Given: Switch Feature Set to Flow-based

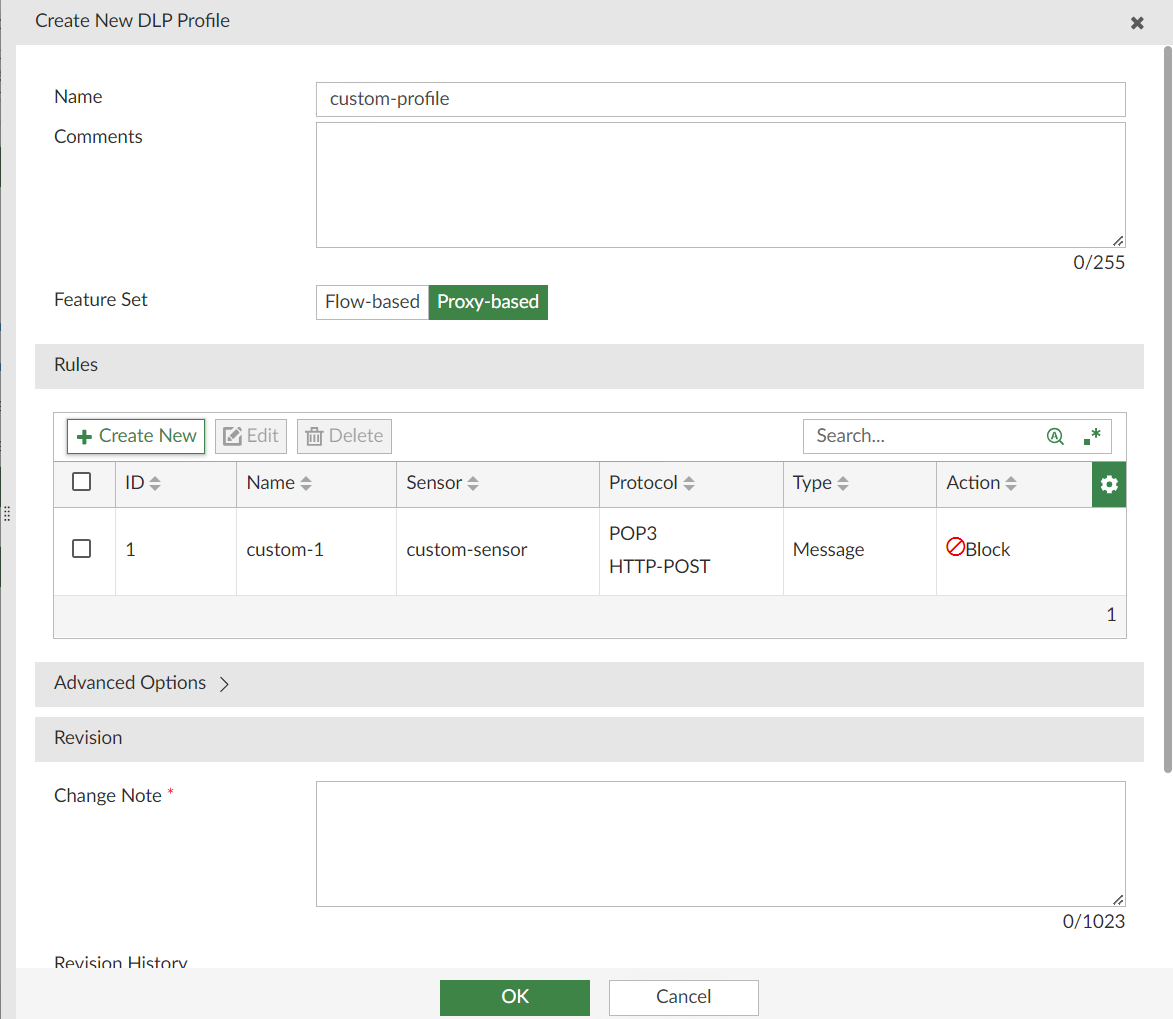Looking at the screenshot, I should point(371,302).
